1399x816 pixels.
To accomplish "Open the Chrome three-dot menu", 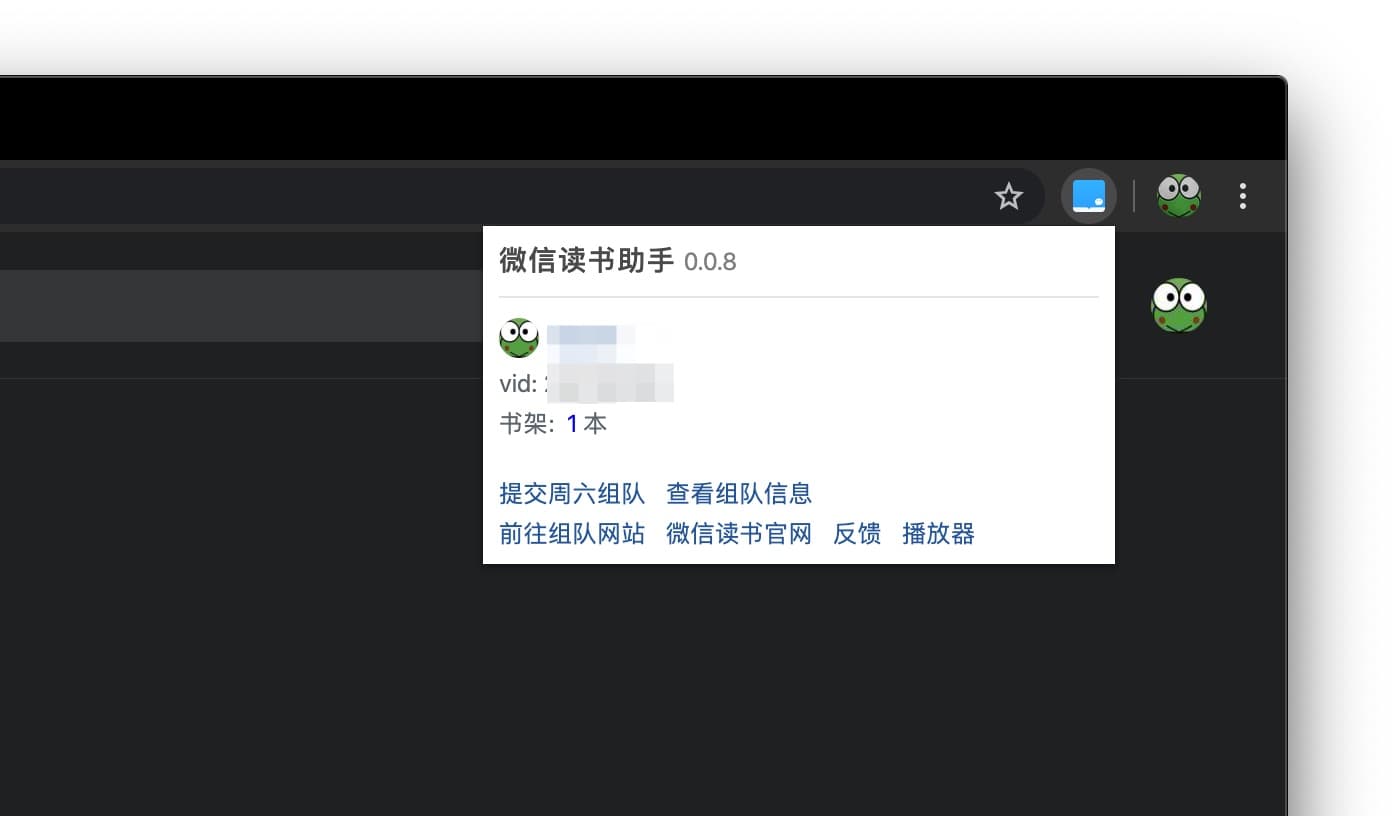I will tap(1243, 196).
